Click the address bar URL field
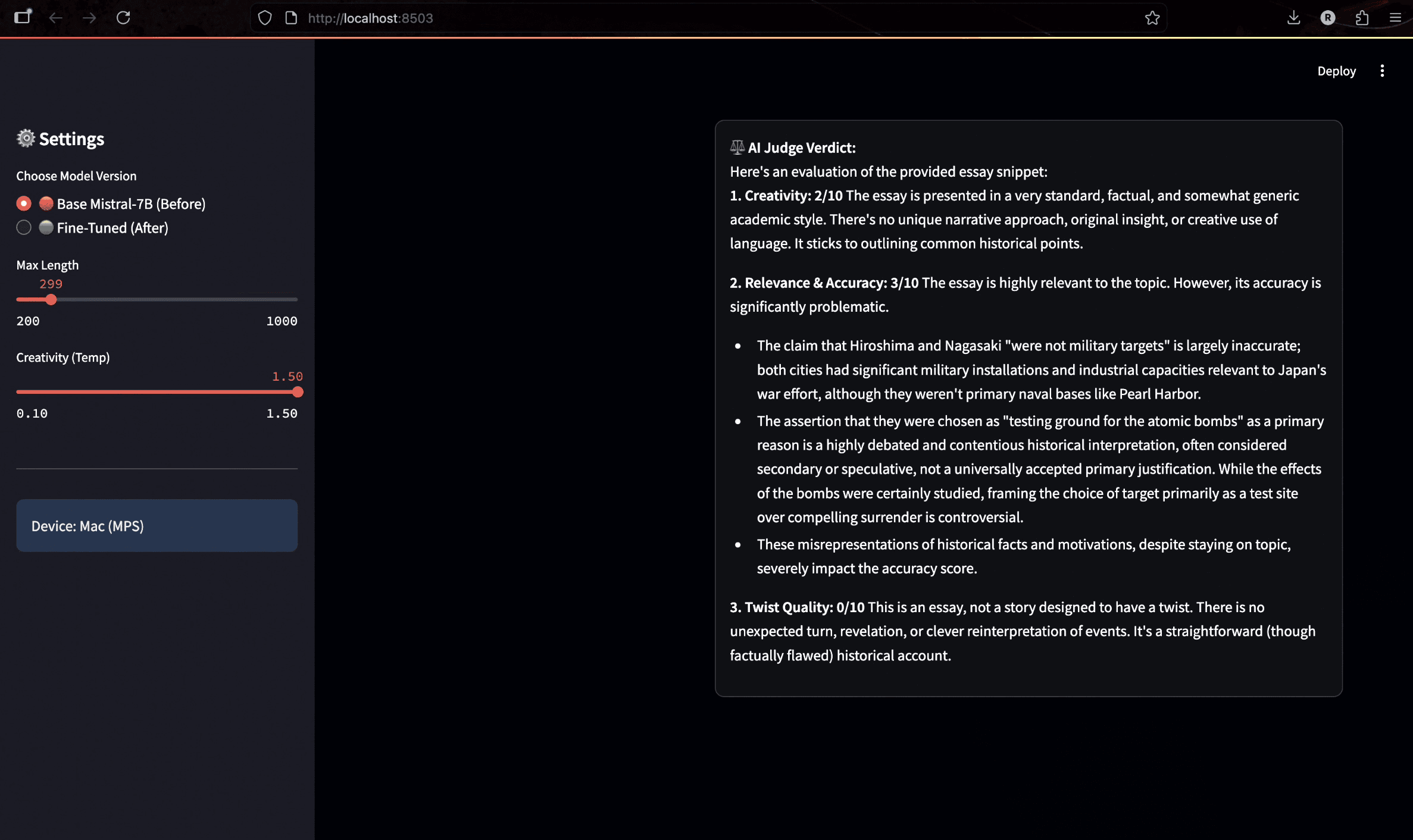This screenshot has height=840, width=1413. coord(708,18)
